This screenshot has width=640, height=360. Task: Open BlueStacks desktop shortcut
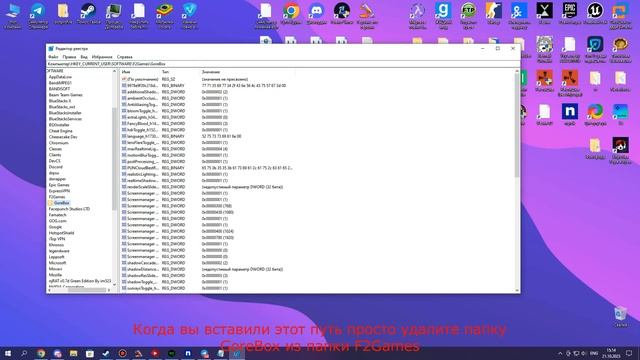164,16
